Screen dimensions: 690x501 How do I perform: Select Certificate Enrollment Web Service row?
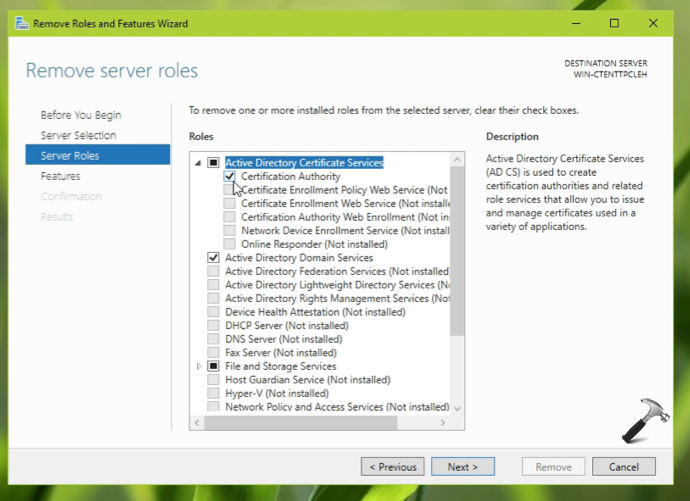(345, 203)
